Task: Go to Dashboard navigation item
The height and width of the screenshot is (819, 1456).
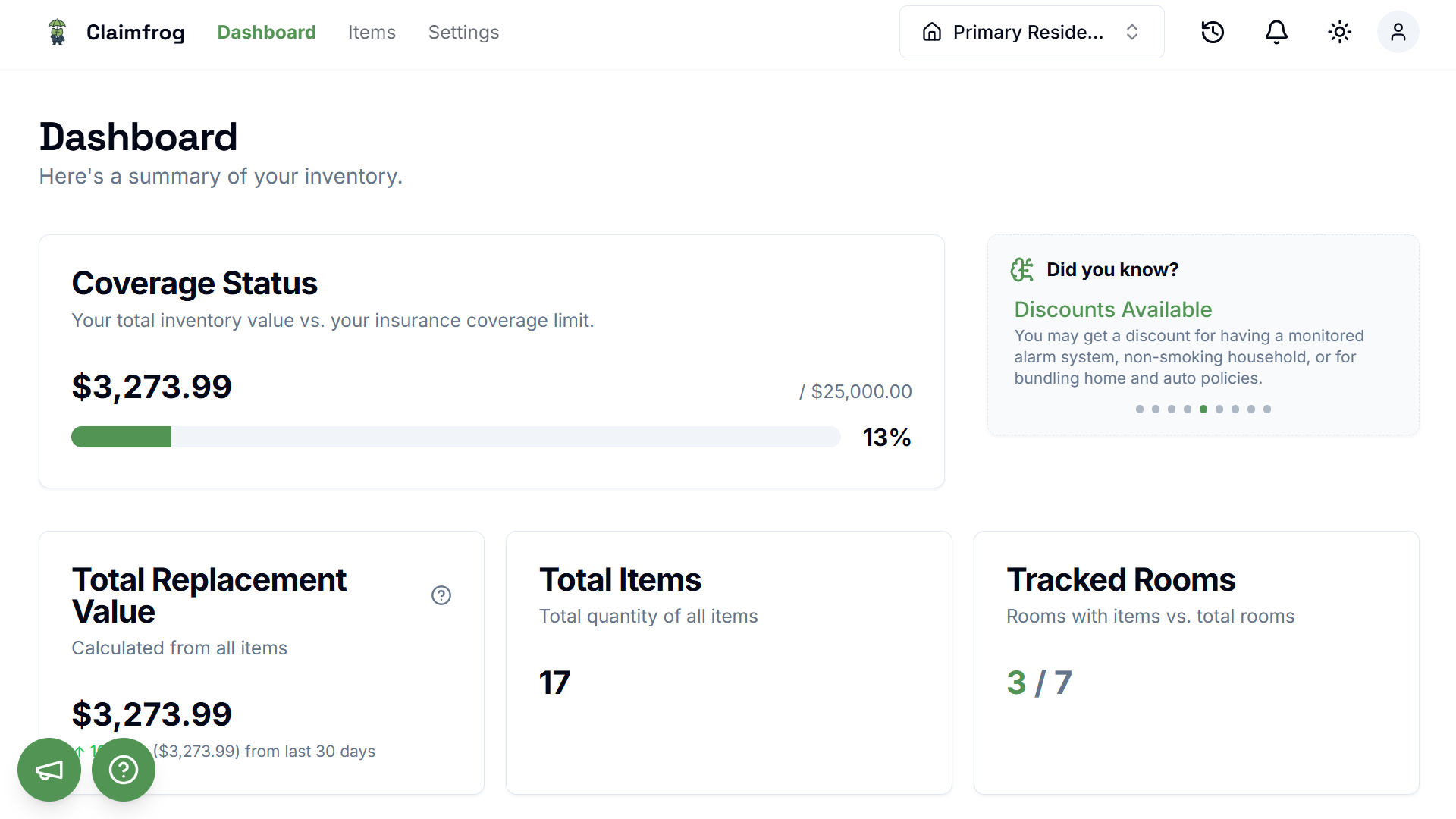Action: click(266, 32)
